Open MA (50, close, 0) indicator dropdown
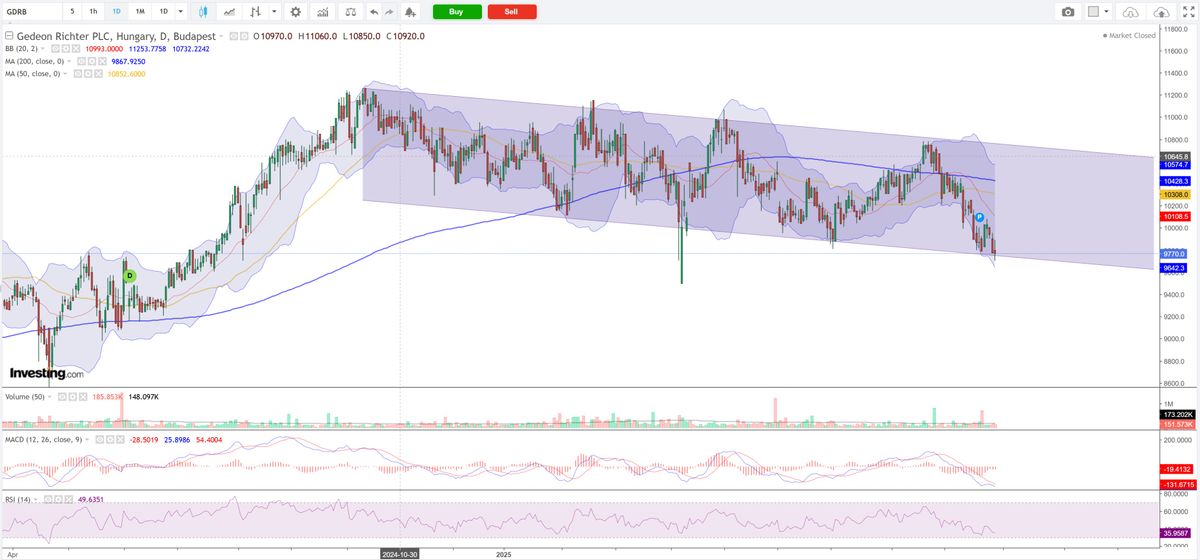The height and width of the screenshot is (560, 1200). point(66,73)
